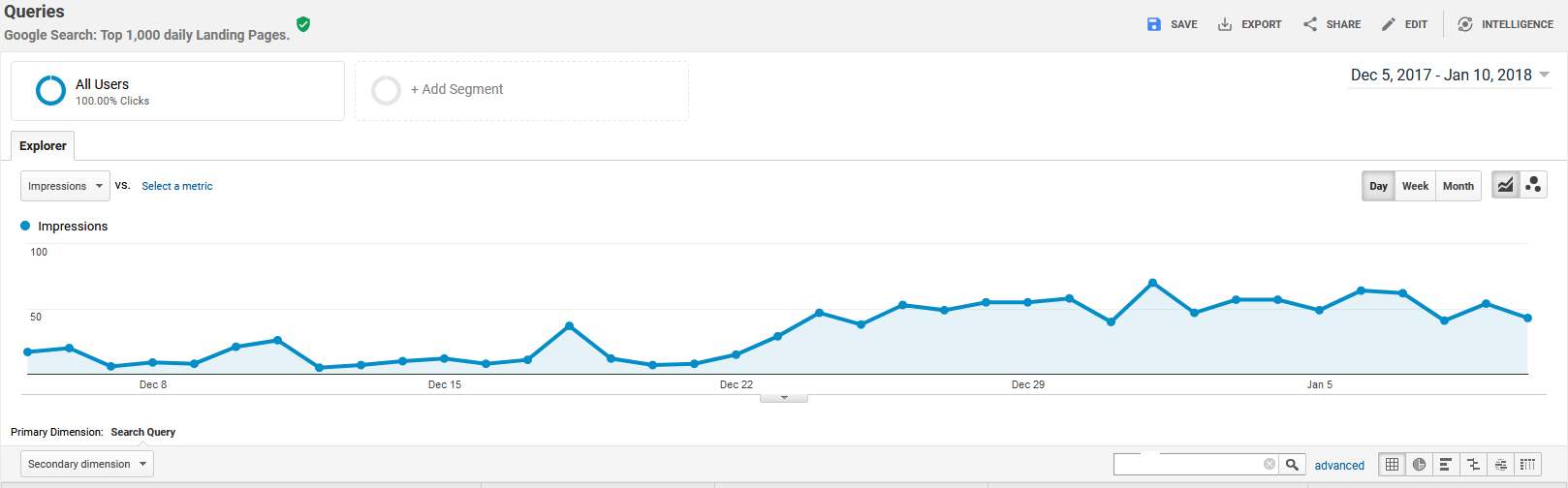Image resolution: width=1568 pixels, height=488 pixels.
Task: Set graph granularity to Day
Action: pyautogui.click(x=1378, y=186)
